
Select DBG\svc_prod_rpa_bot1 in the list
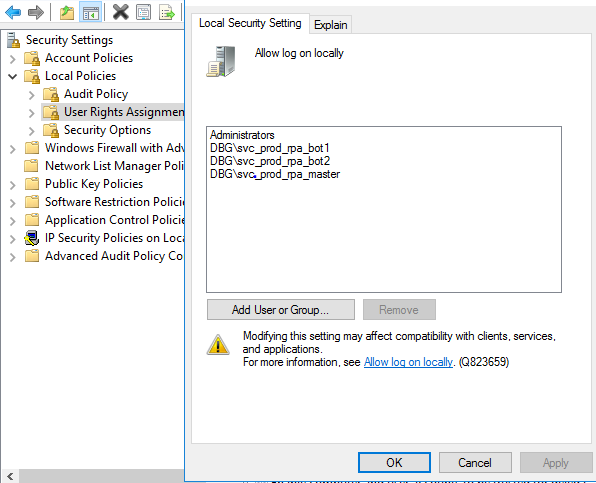point(269,148)
